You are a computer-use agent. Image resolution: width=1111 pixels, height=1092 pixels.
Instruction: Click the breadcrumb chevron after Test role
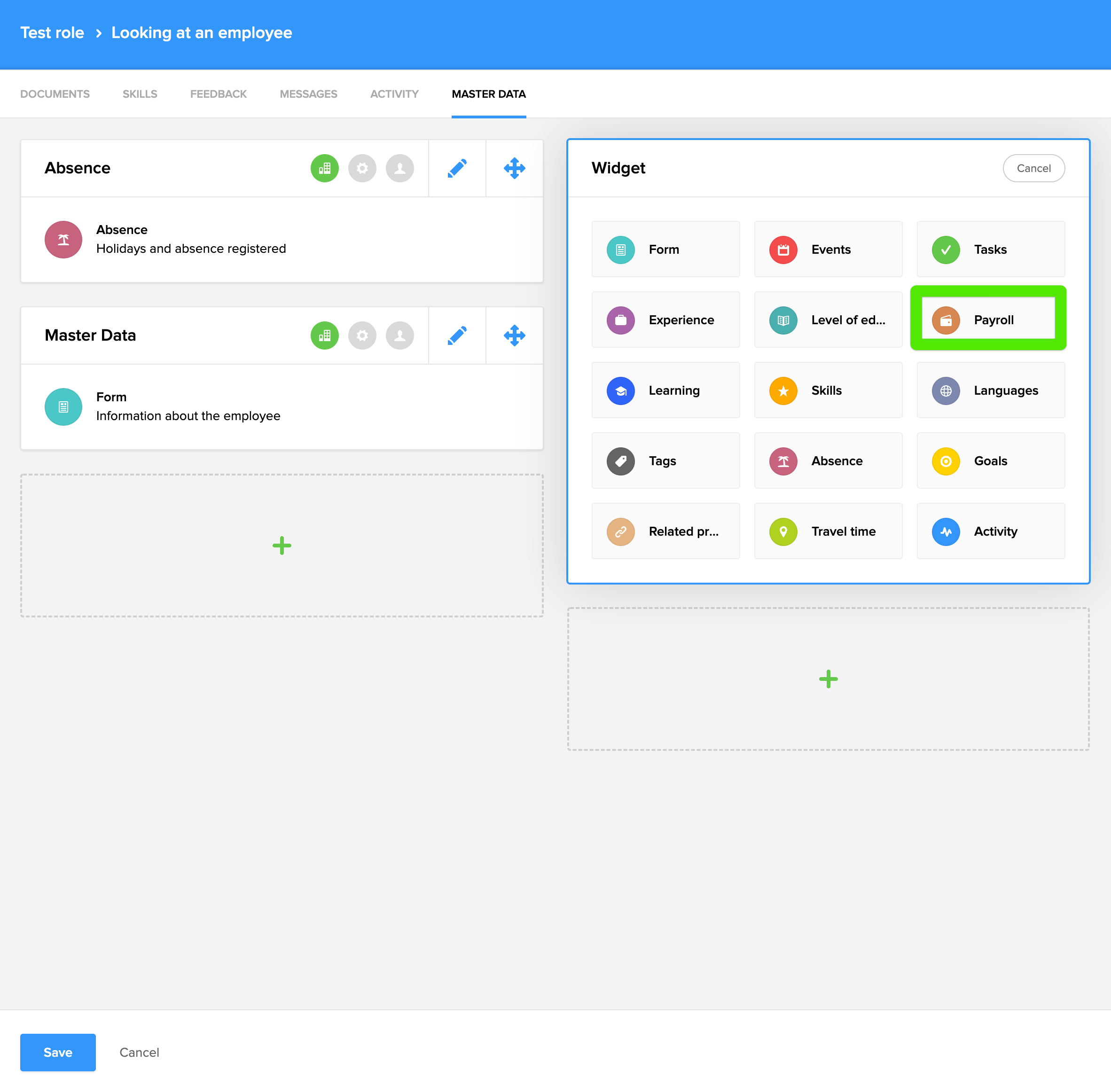[x=99, y=33]
